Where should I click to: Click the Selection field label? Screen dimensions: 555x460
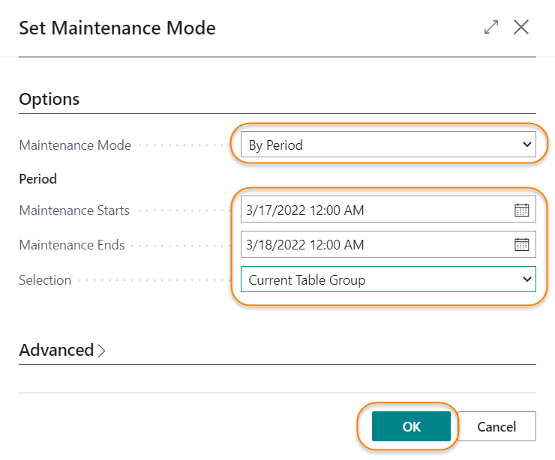click(45, 280)
